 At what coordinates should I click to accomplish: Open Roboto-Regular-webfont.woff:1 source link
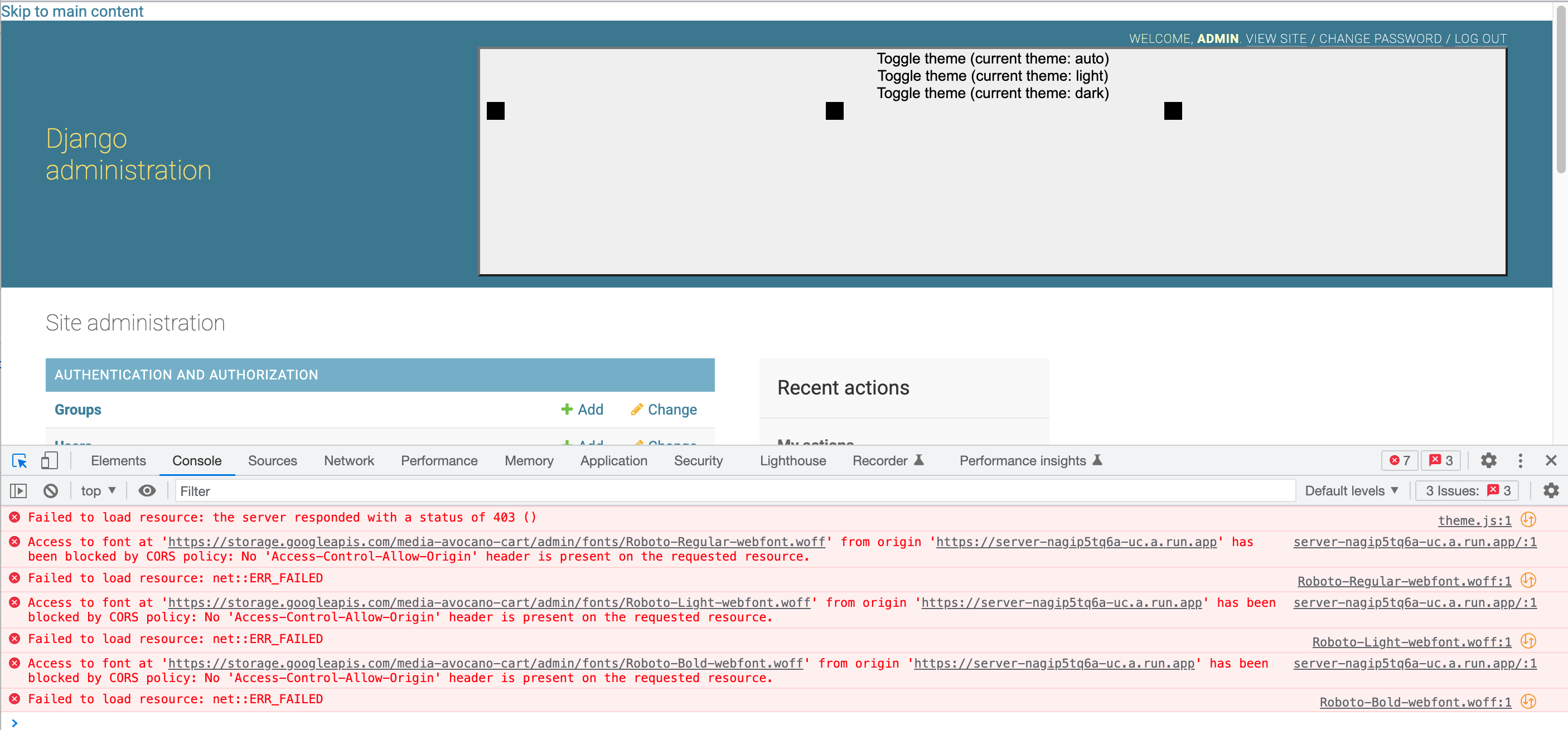pyautogui.click(x=1404, y=581)
